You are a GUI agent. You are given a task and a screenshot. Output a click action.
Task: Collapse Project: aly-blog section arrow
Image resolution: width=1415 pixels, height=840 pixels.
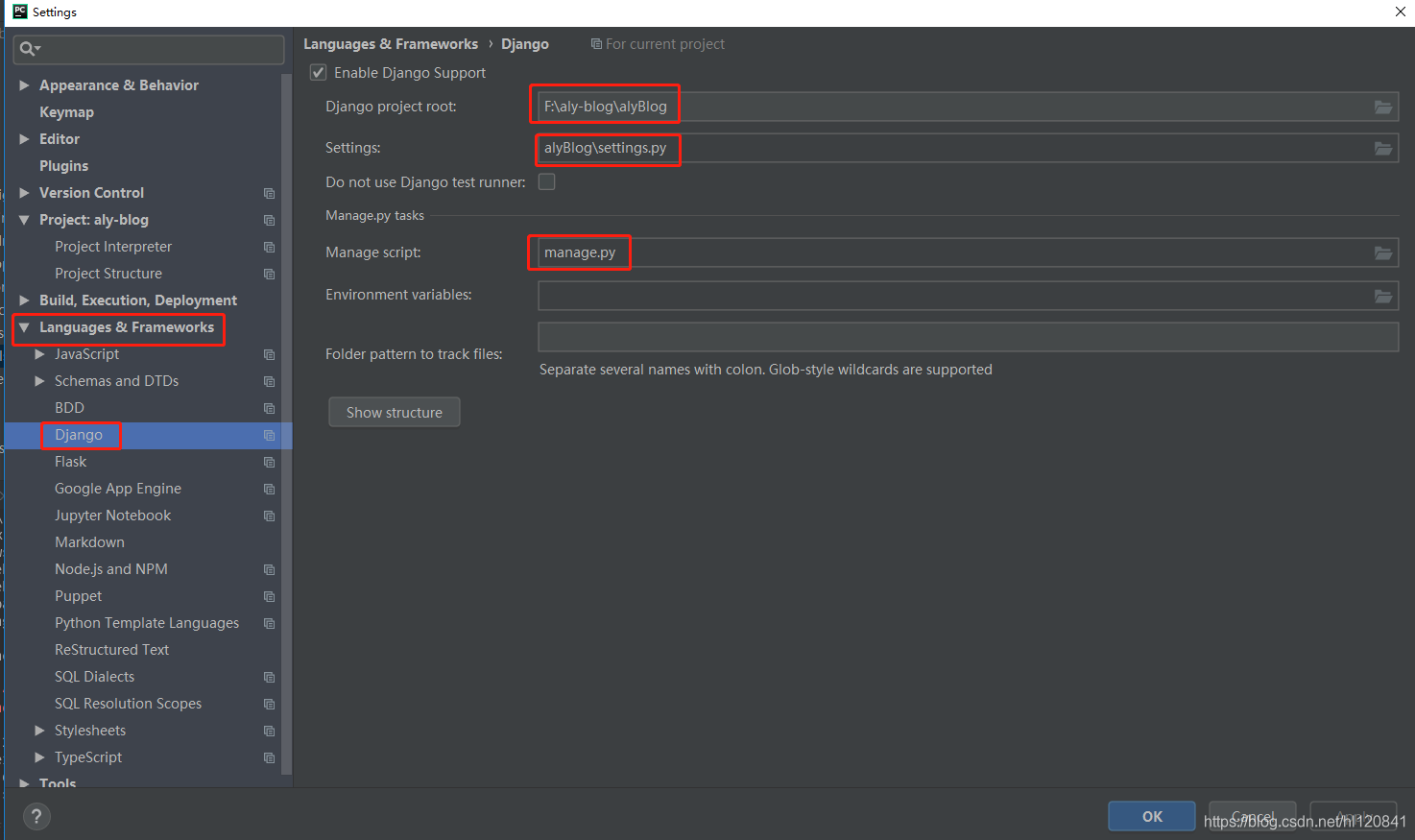coord(25,220)
